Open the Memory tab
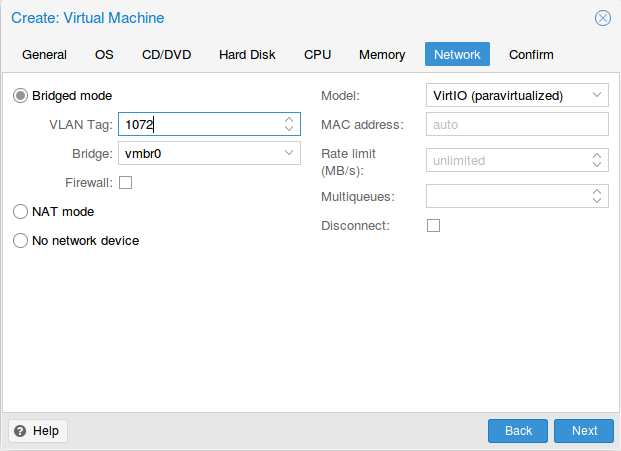 click(382, 55)
